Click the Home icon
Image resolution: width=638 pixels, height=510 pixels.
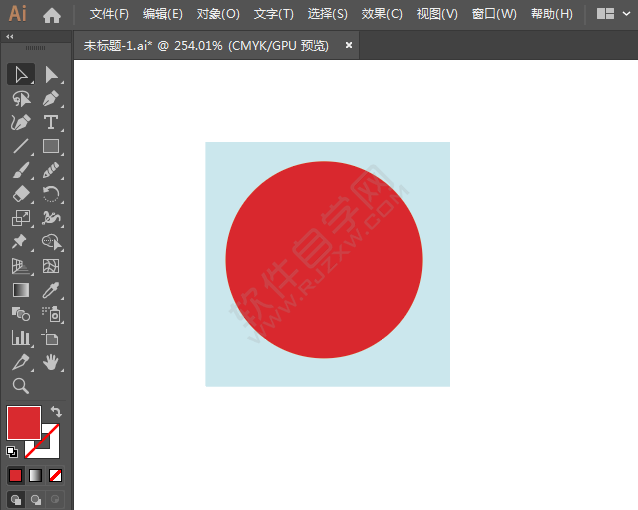point(52,15)
